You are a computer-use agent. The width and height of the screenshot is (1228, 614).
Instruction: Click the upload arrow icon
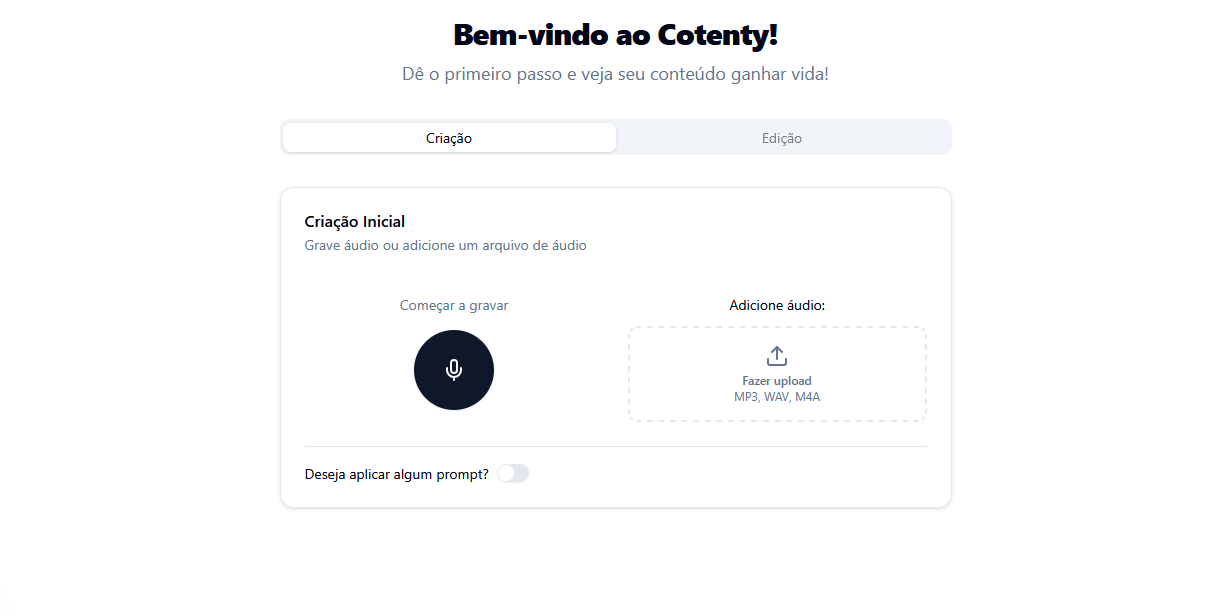pos(777,356)
